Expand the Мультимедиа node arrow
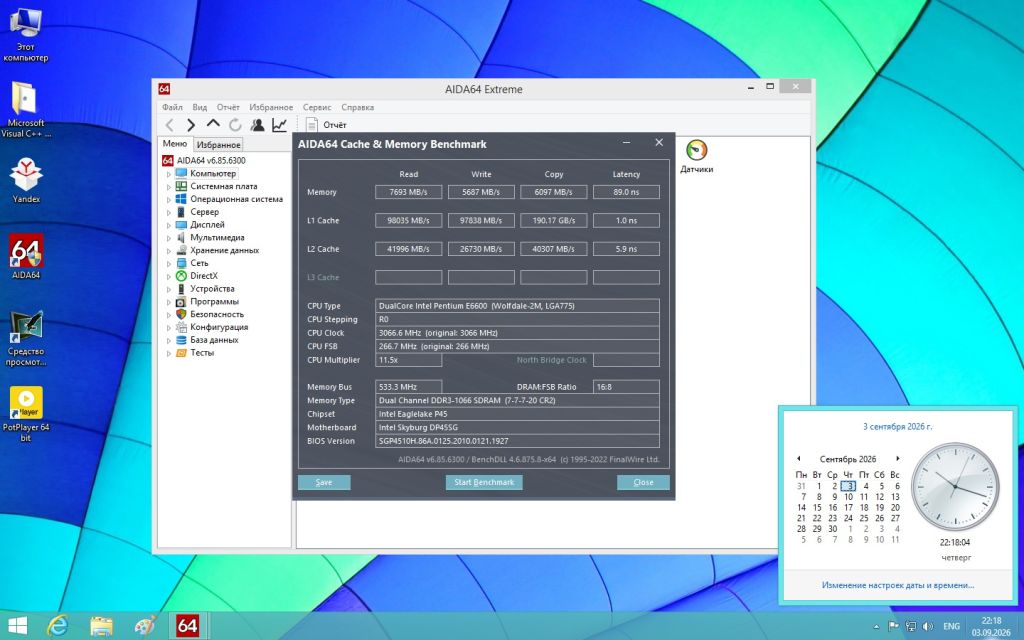1024x640 pixels. click(168, 238)
